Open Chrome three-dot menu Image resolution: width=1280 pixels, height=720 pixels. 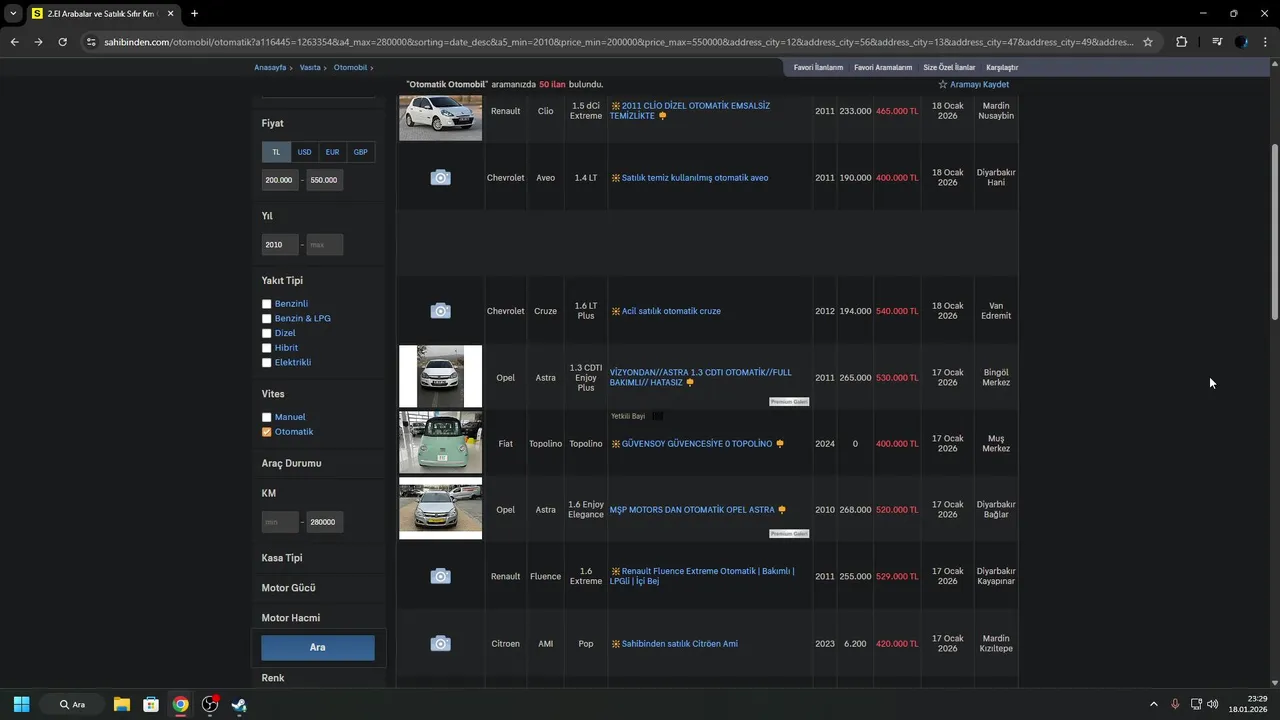[1265, 42]
